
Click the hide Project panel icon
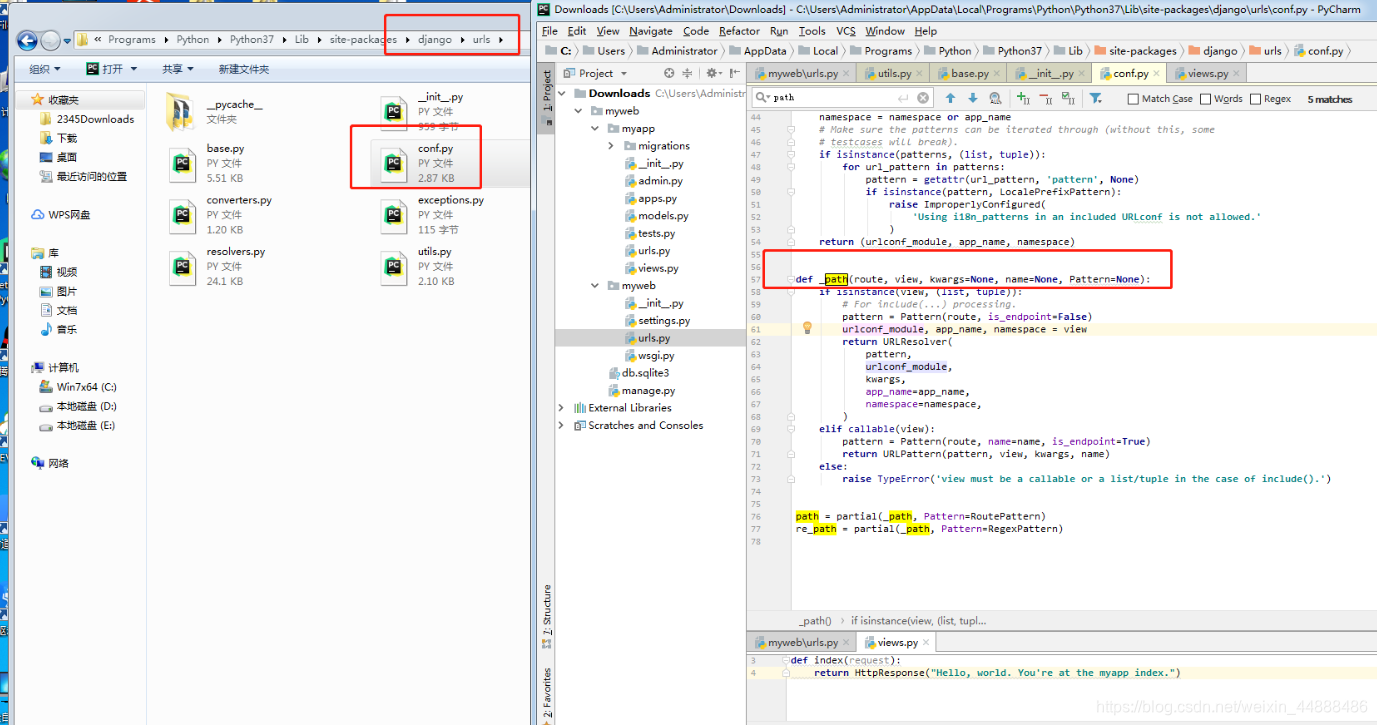tap(733, 73)
